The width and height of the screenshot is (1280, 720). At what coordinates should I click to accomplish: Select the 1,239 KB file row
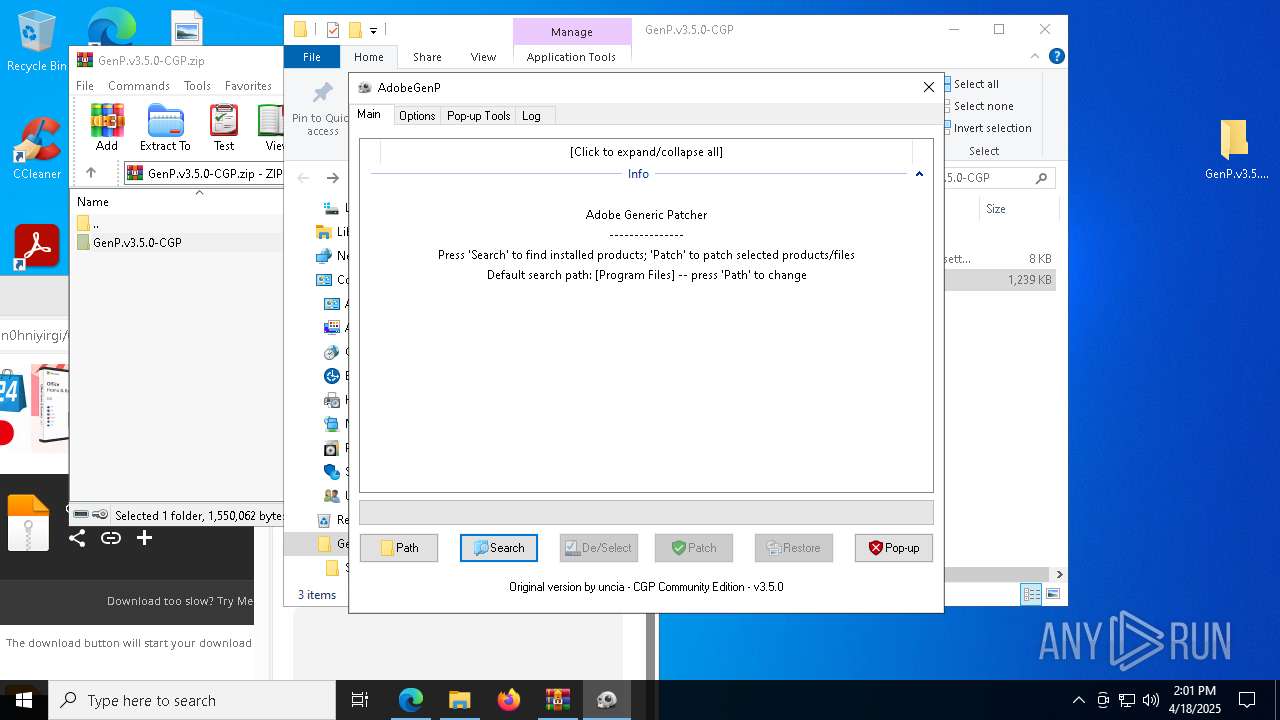point(1001,280)
